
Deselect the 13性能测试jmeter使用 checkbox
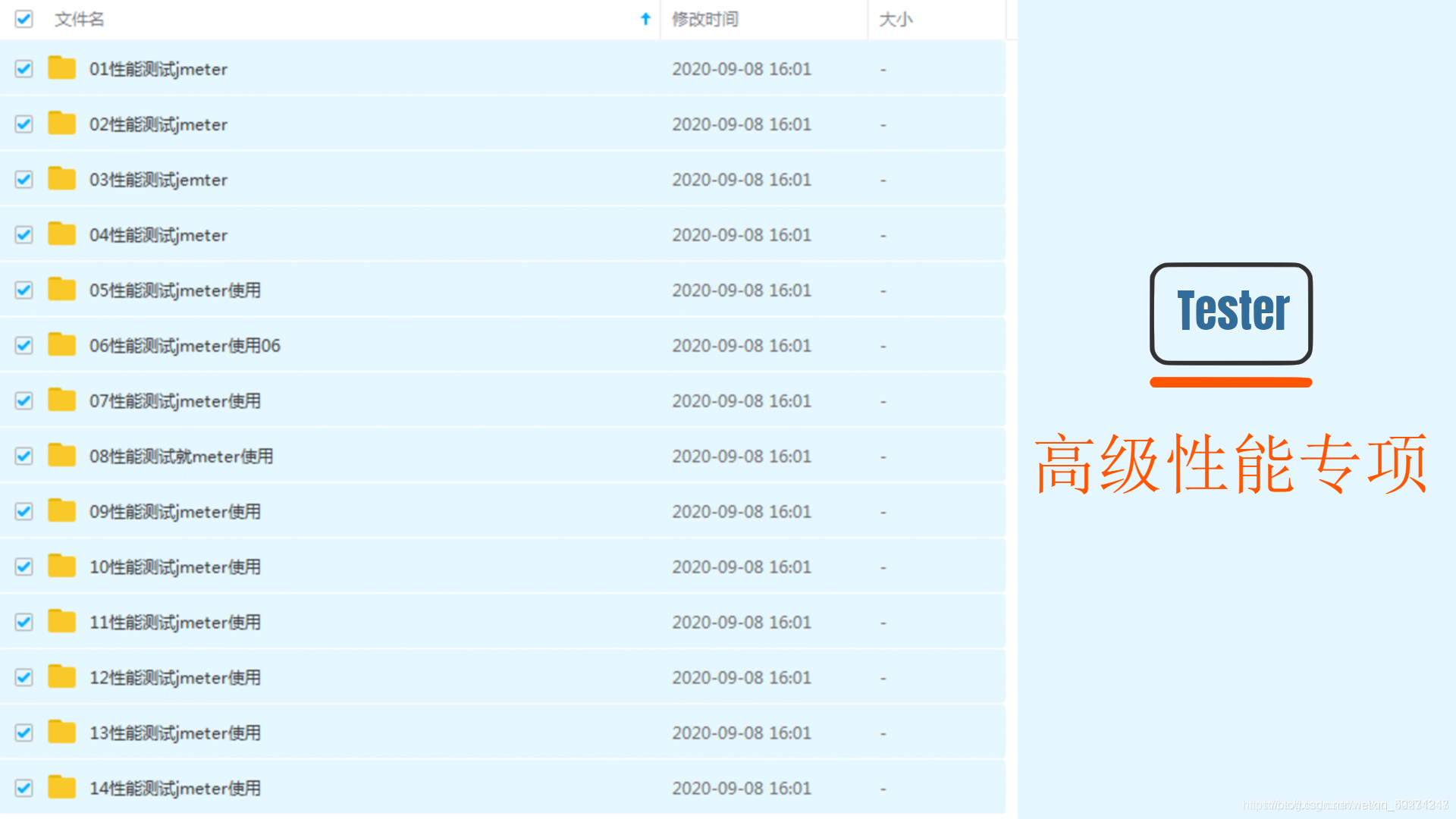24,733
